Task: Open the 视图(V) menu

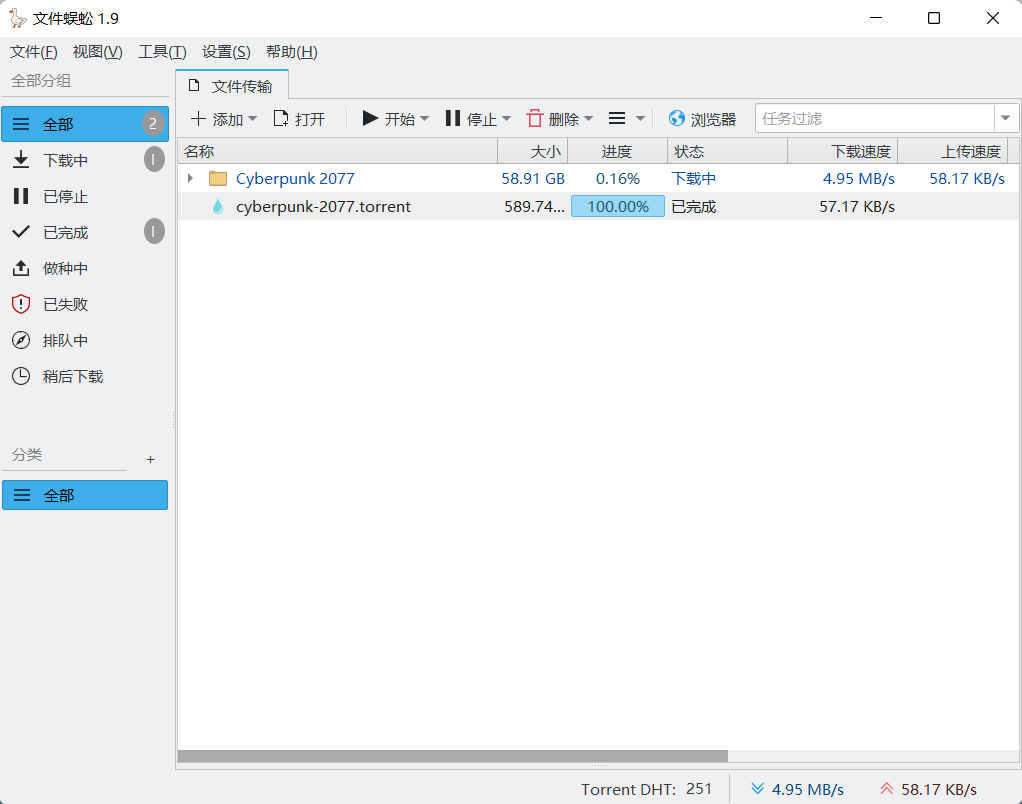Action: pos(98,51)
